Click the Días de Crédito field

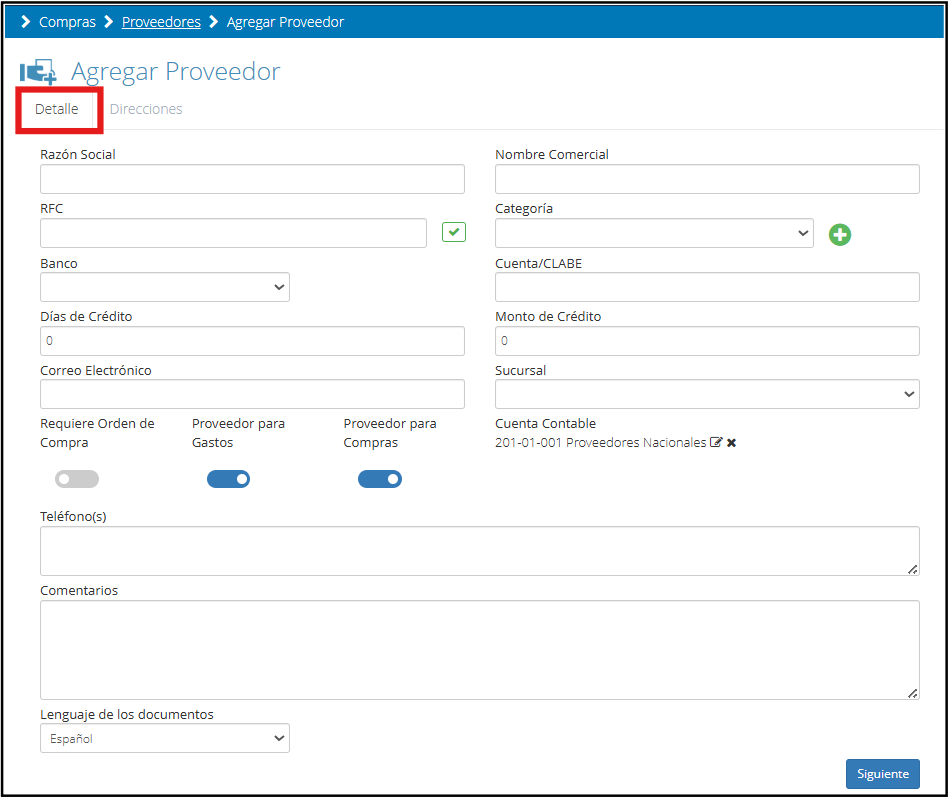point(252,341)
